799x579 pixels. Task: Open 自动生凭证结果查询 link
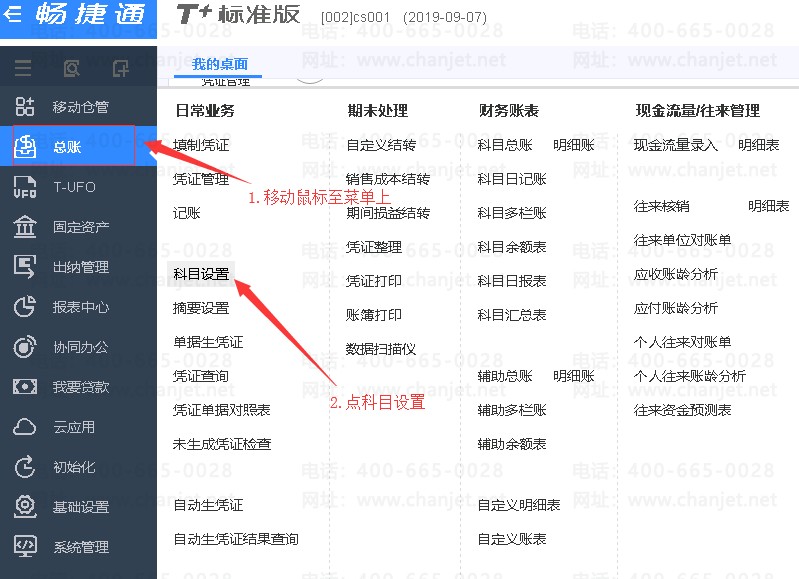(236, 539)
